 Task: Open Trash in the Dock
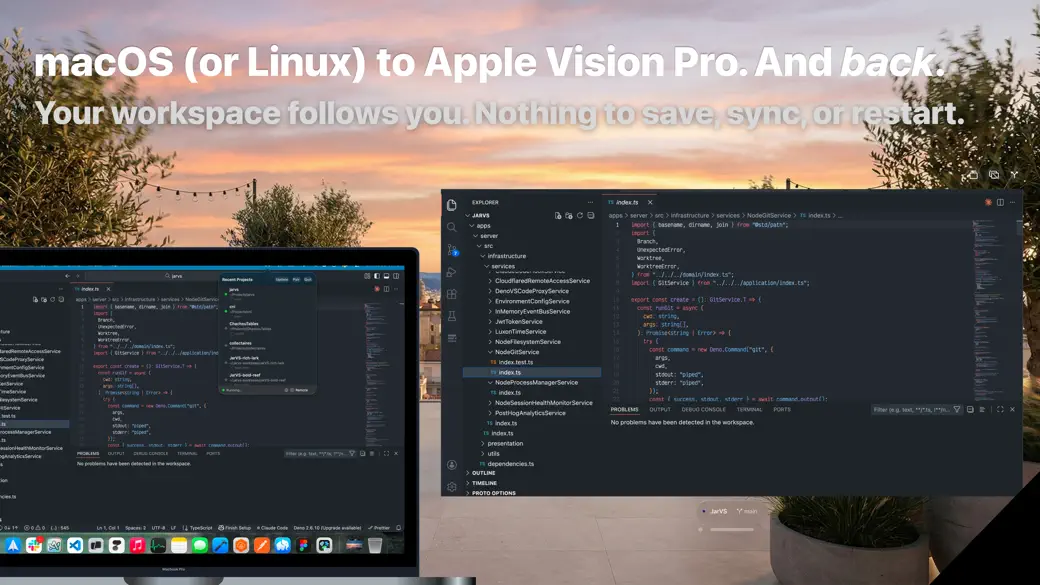point(375,545)
